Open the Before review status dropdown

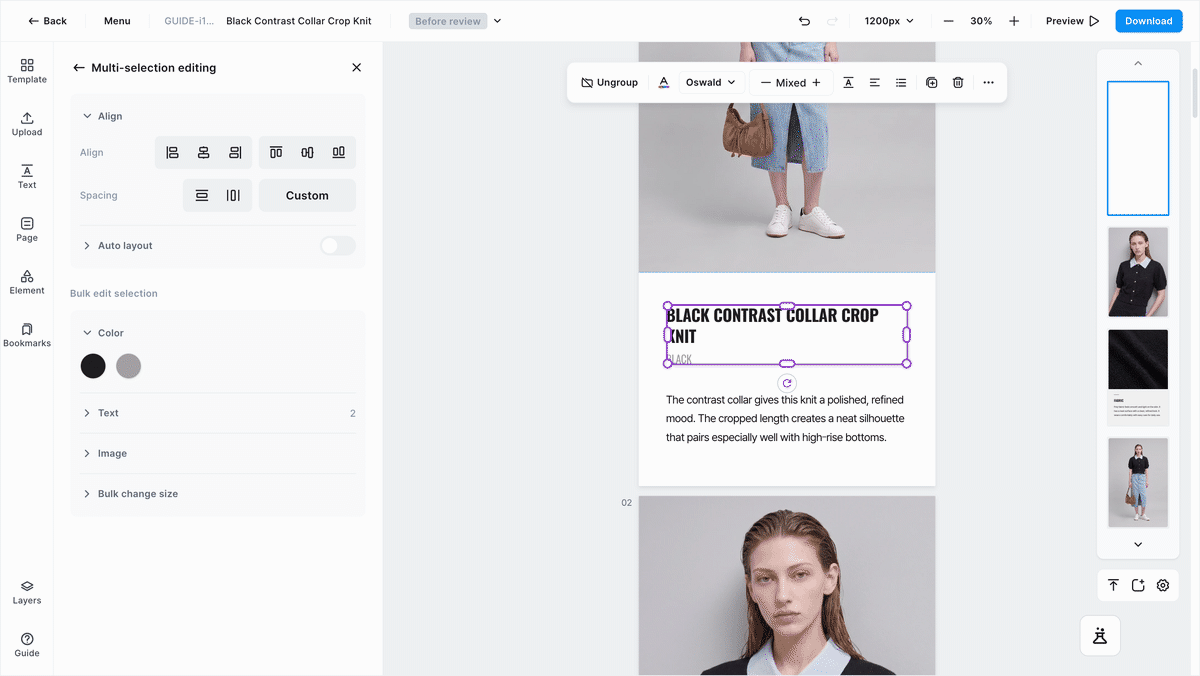(x=455, y=21)
